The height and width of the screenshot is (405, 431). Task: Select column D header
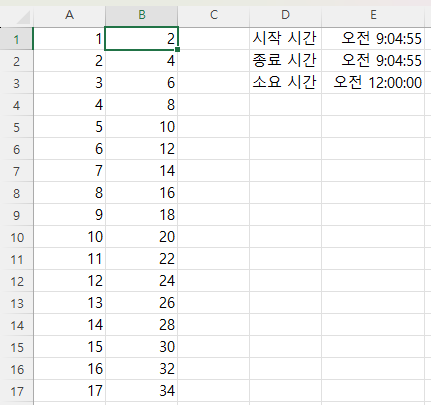click(x=285, y=15)
